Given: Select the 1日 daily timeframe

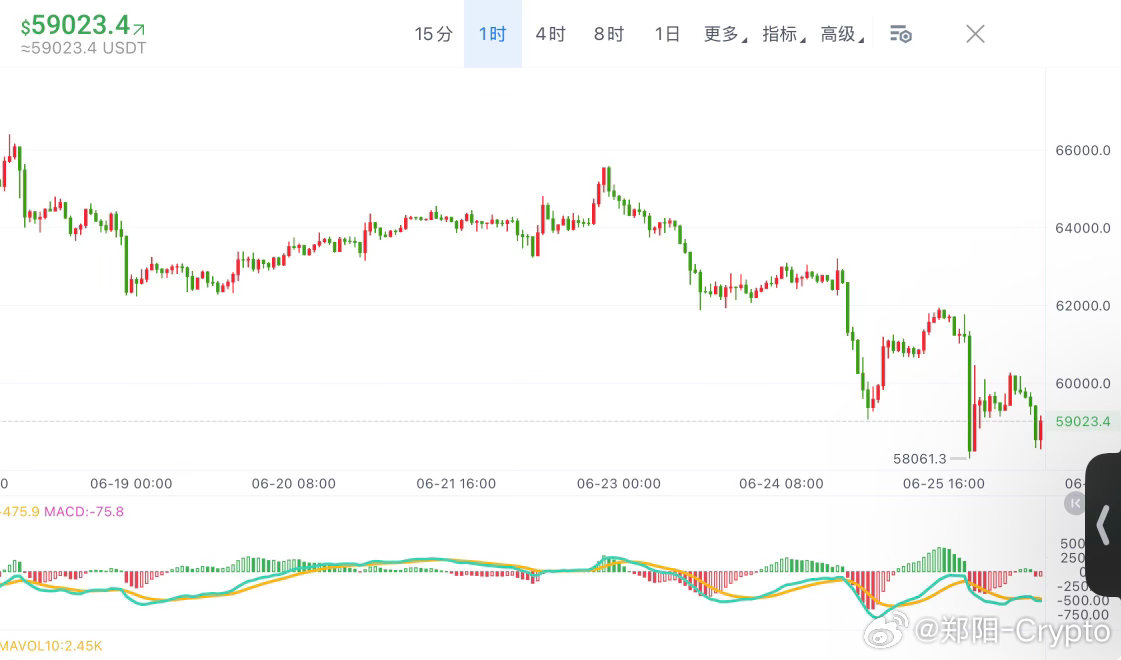Looking at the screenshot, I should 666,34.
